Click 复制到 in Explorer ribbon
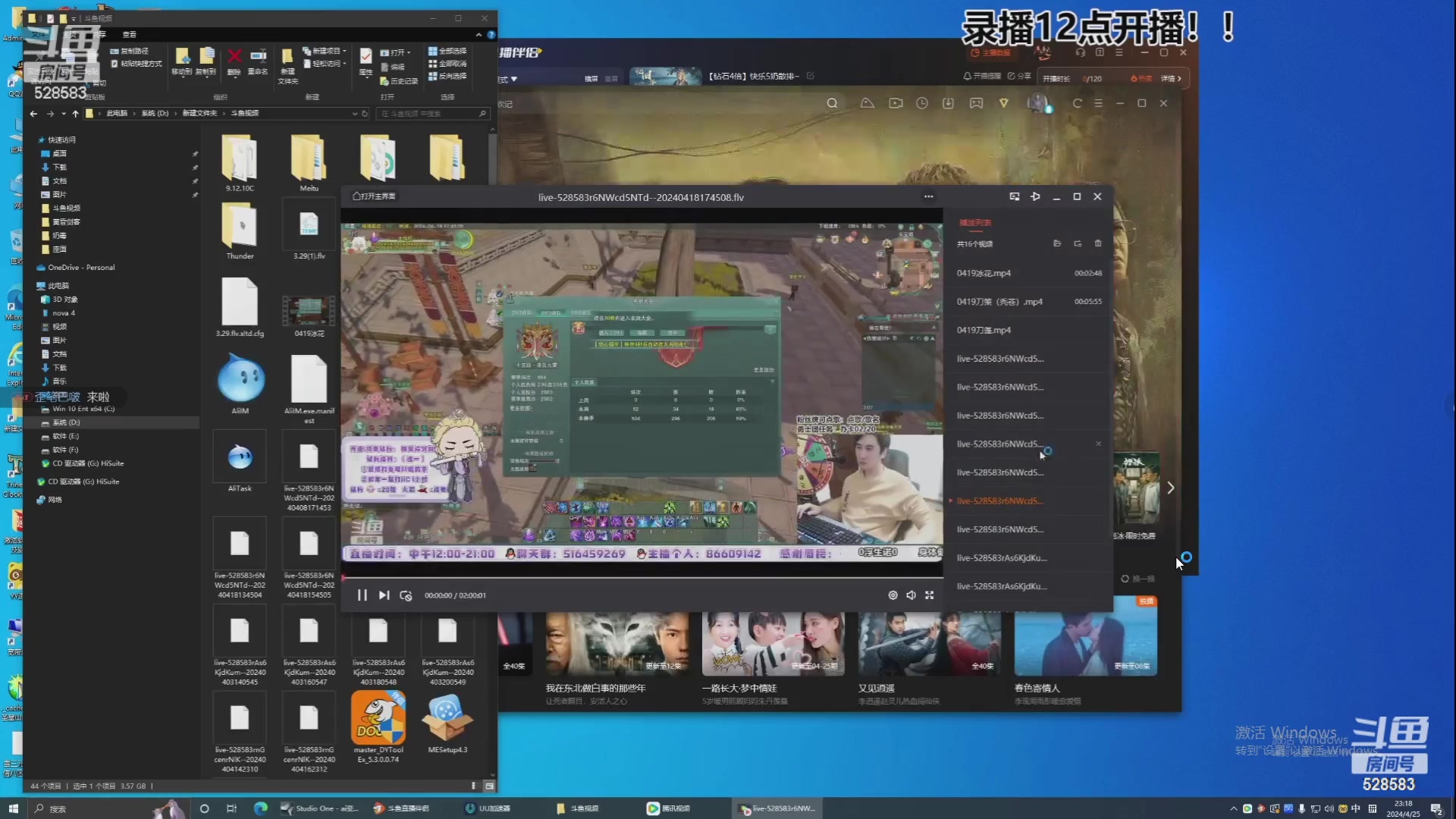The height and width of the screenshot is (819, 1456). [x=206, y=61]
